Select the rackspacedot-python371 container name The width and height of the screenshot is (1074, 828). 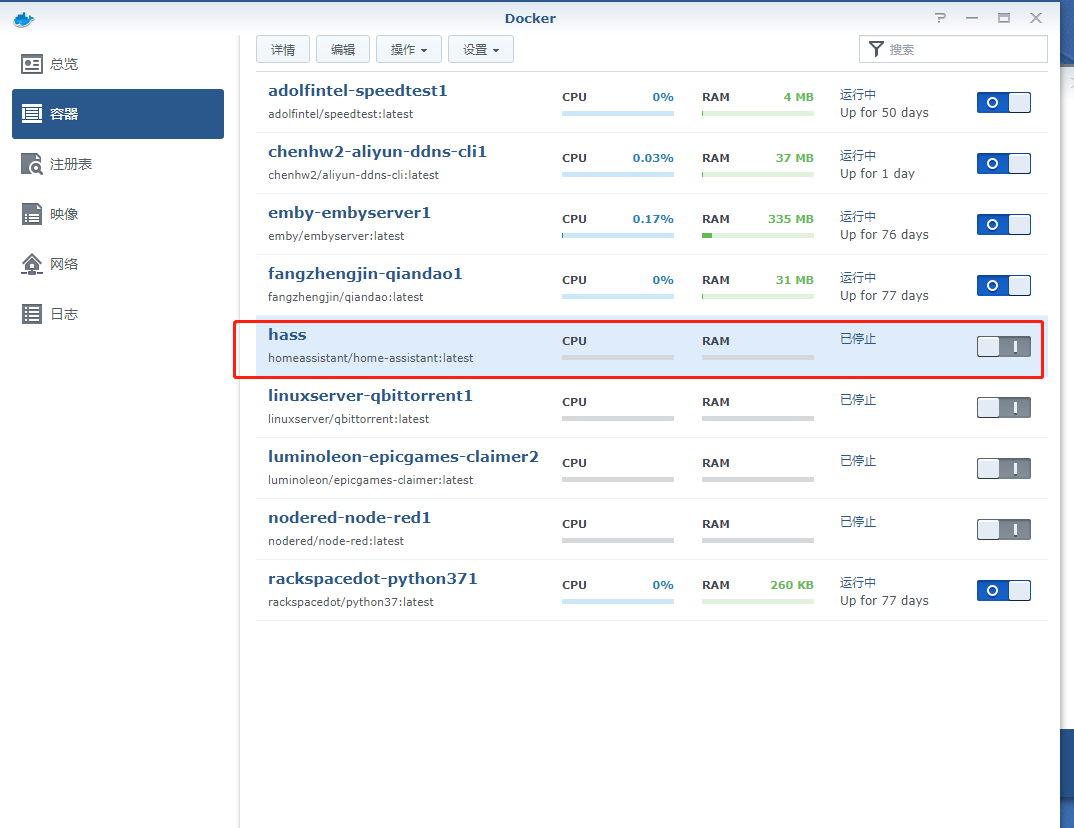[x=372, y=579]
